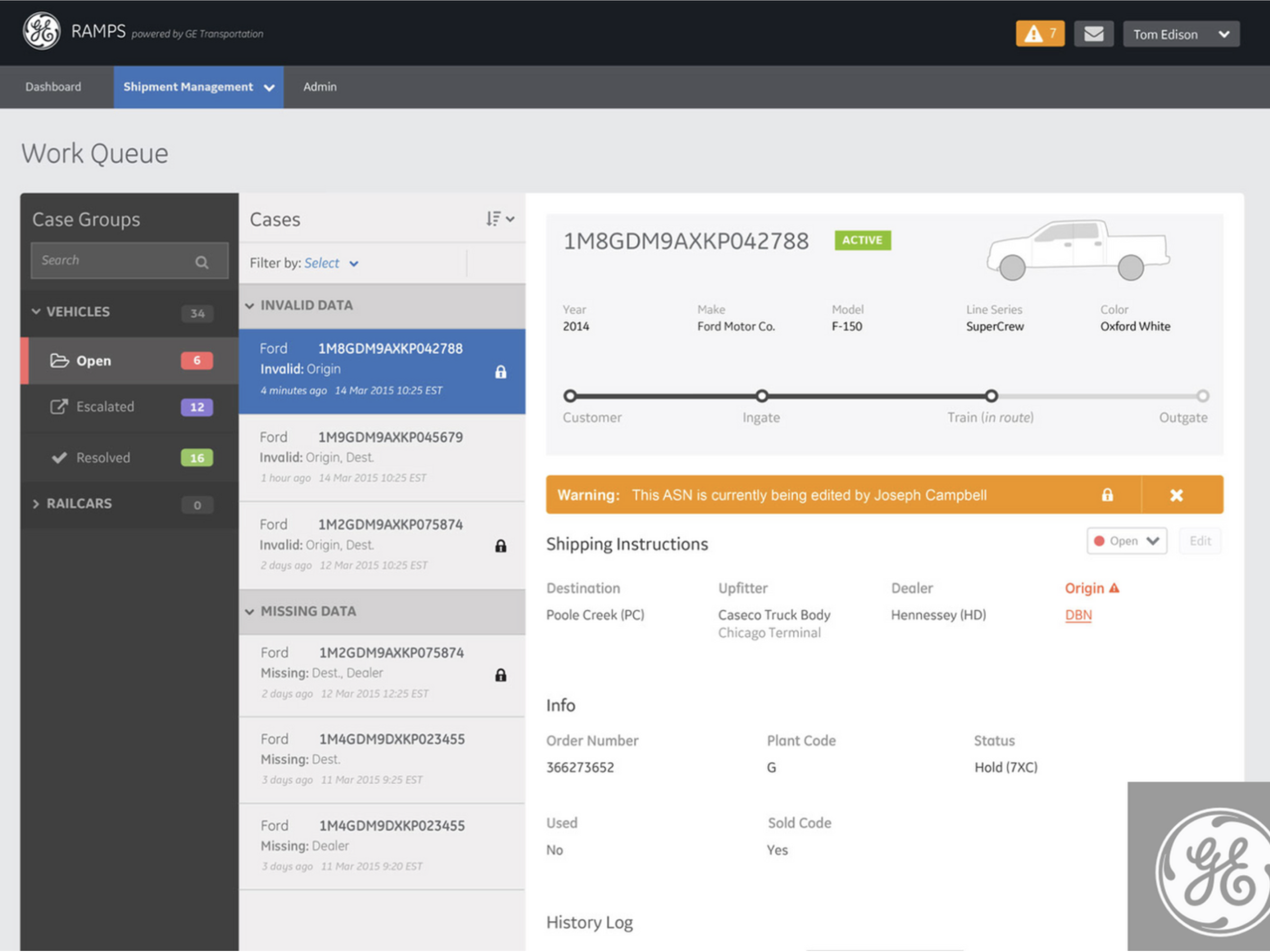Expand the RAILCARS case group

(x=36, y=504)
